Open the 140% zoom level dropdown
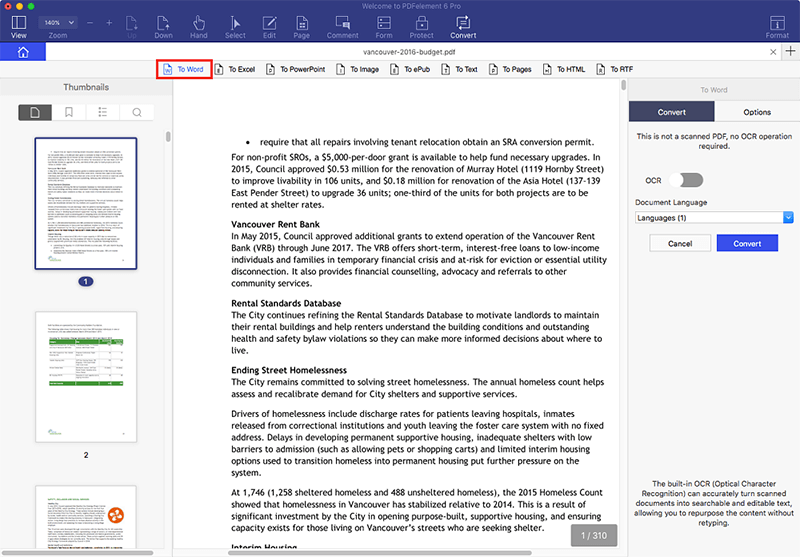 point(57,22)
